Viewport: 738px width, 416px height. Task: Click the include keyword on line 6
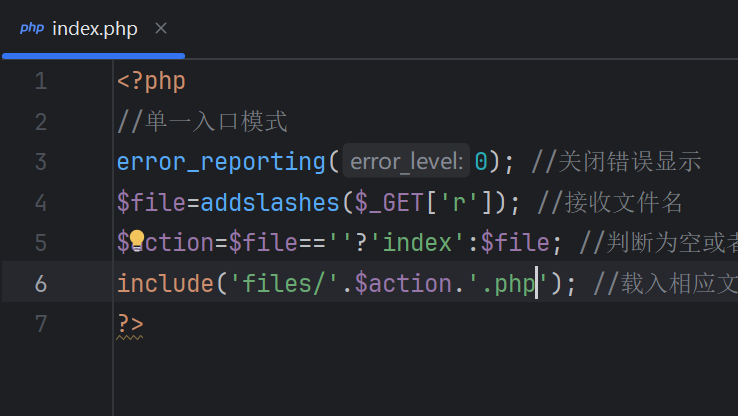[x=165, y=283]
